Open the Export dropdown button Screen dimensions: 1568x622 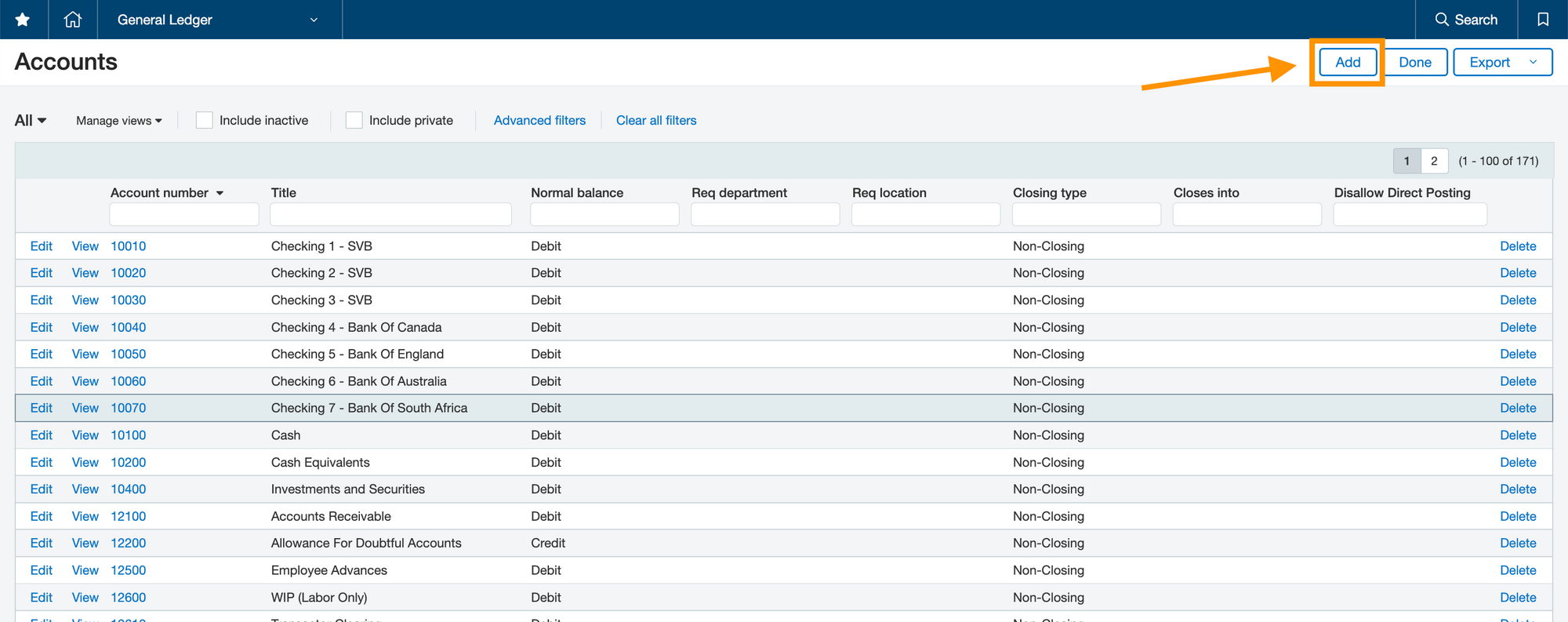pos(1502,62)
